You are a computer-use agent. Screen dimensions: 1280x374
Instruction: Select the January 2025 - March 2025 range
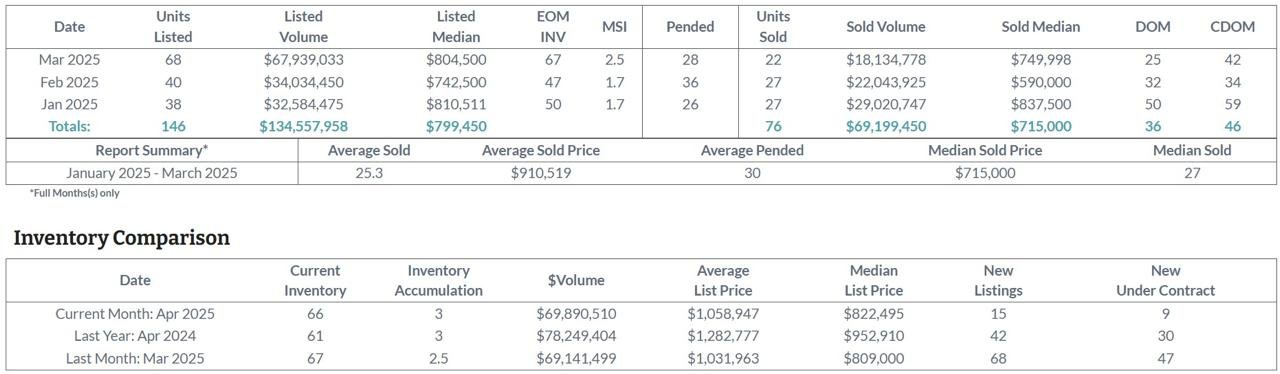tap(152, 173)
